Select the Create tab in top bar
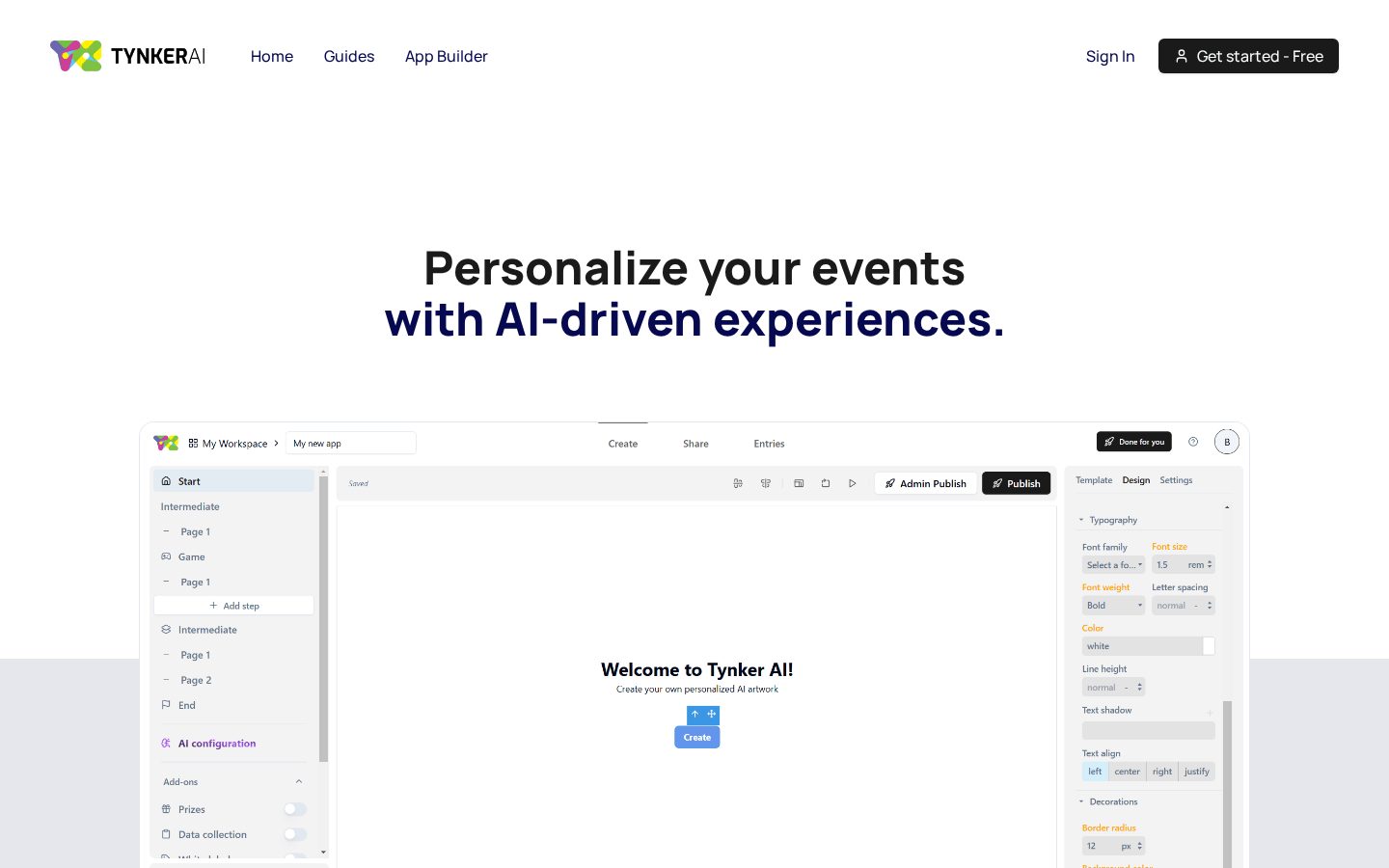Screen dimensions: 1389x868 623,444
